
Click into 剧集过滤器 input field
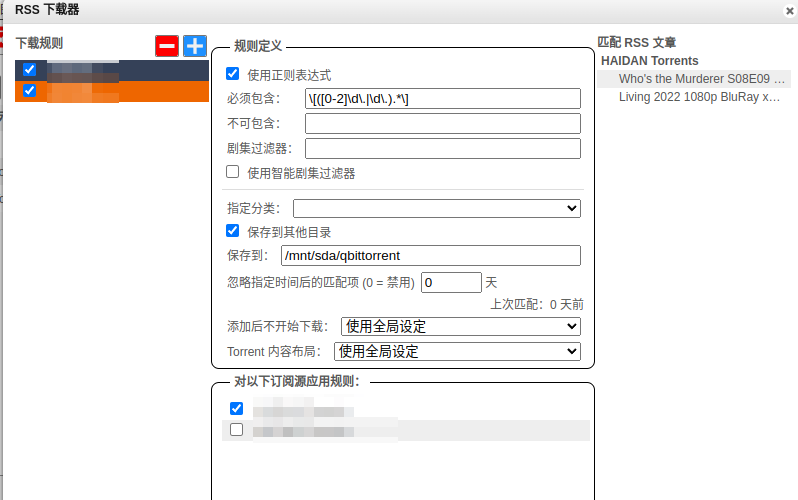[x=442, y=148]
